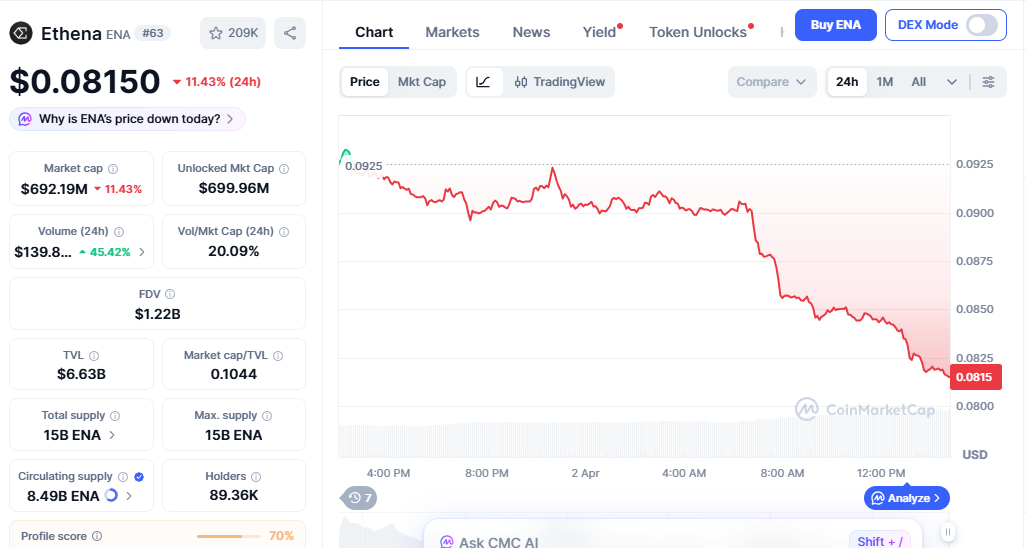1026x548 pixels.
Task: Click the Max. supply info icon
Action: pos(267,416)
